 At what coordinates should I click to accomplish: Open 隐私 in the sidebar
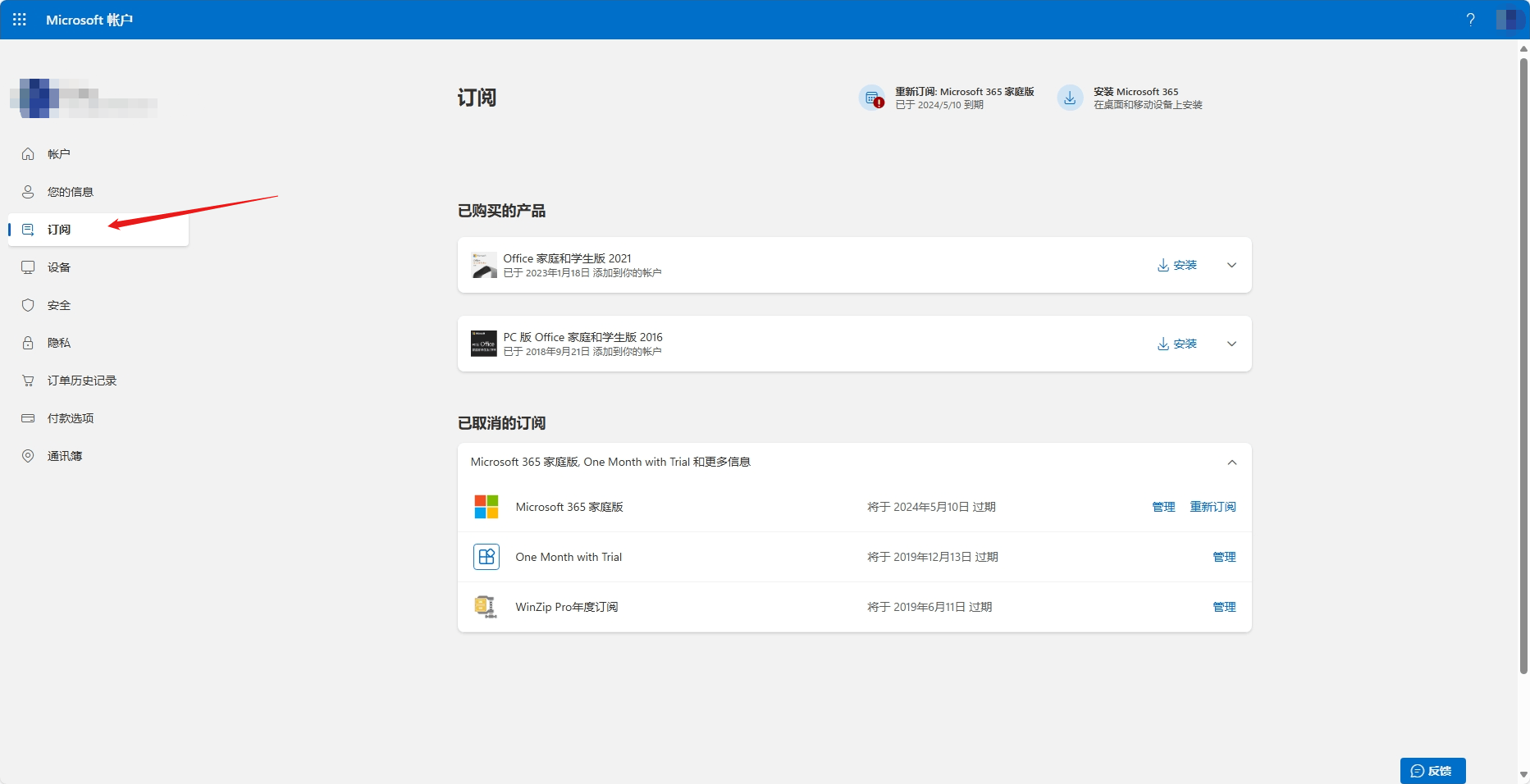[98, 343]
